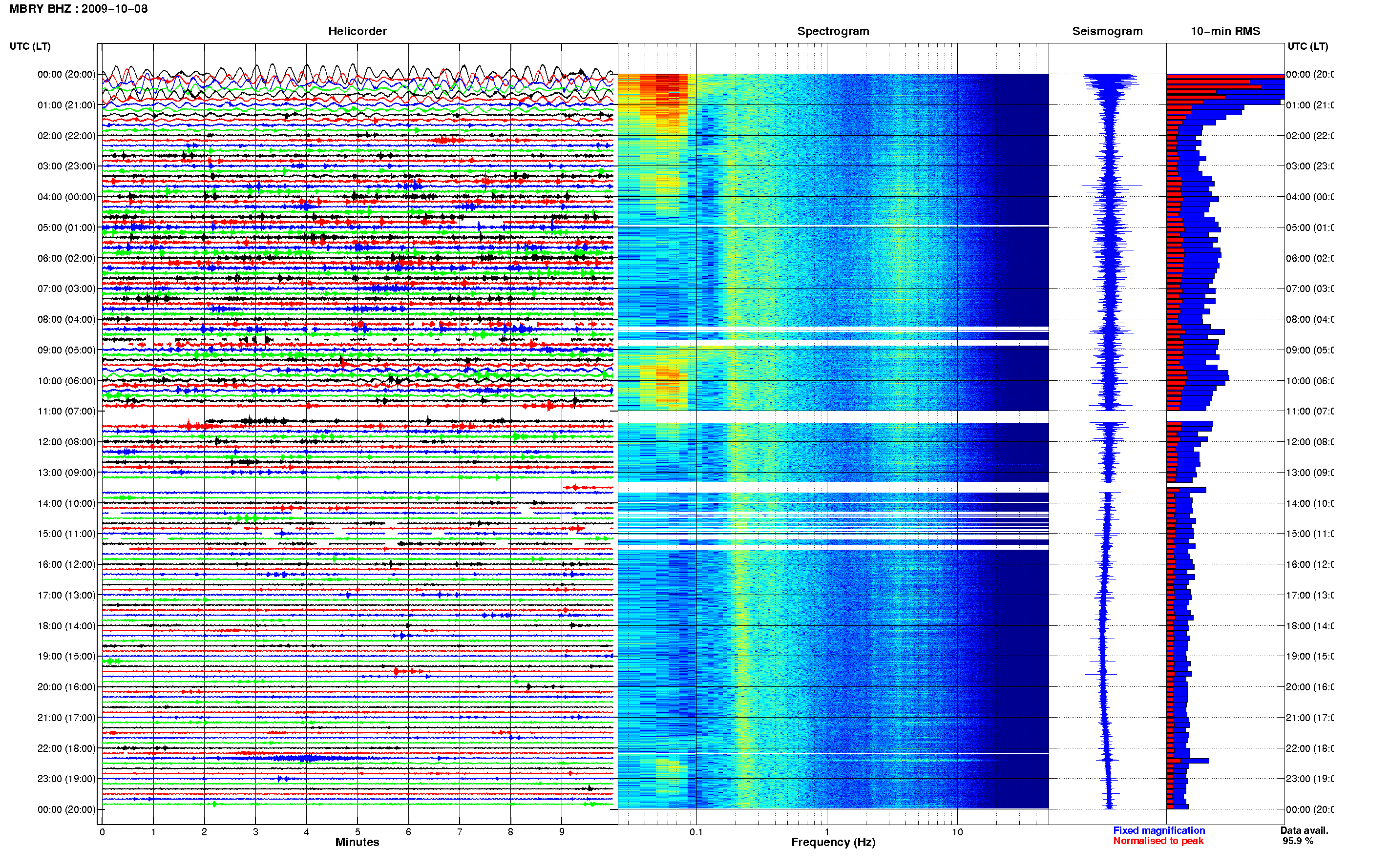Click the 'Minutes' axis label
Image resolution: width=1389 pixels, height=868 pixels.
(x=357, y=842)
